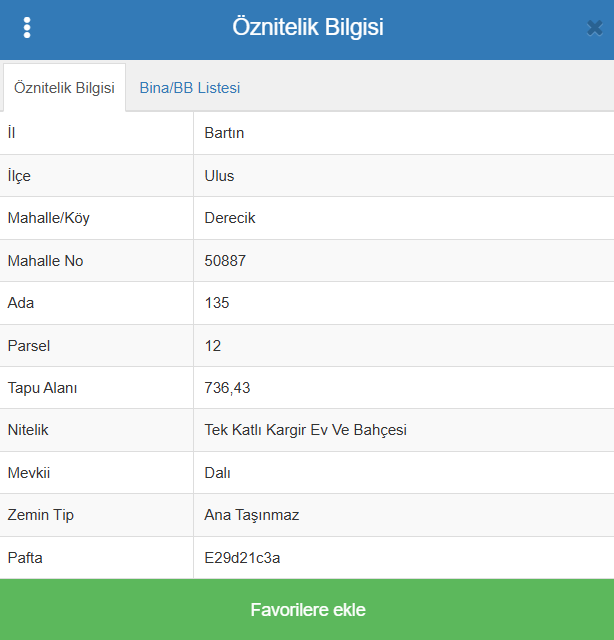Click Tek Katlı Kargir Ev Ve Bahçesi
The height and width of the screenshot is (640, 614).
click(x=305, y=430)
